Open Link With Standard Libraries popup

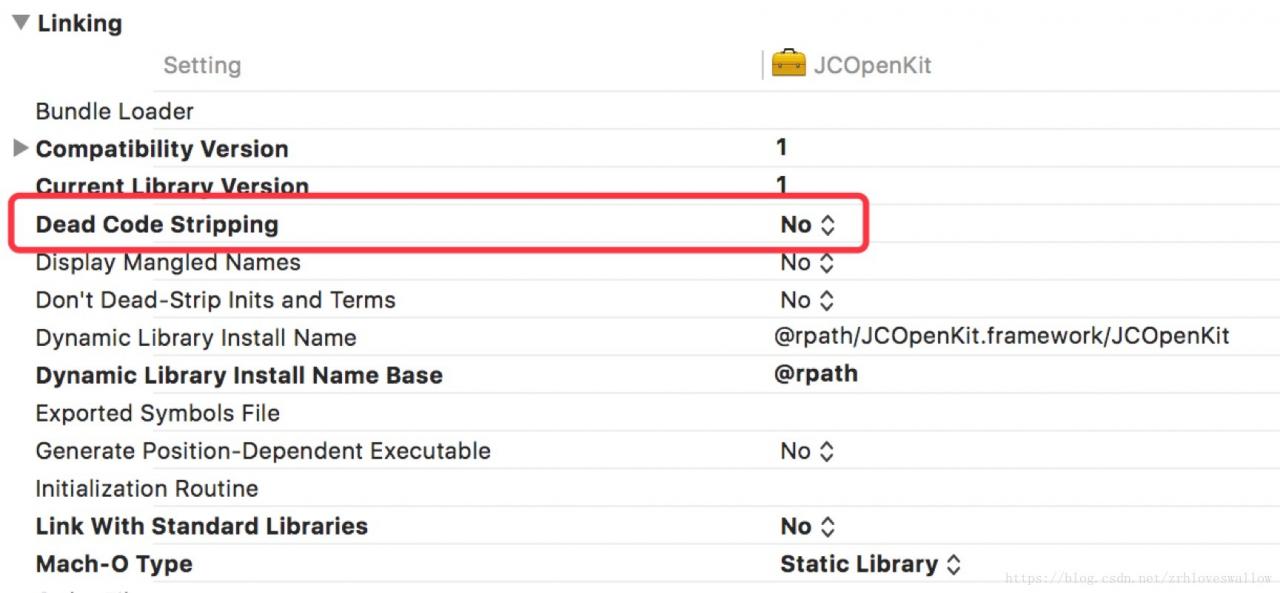807,526
